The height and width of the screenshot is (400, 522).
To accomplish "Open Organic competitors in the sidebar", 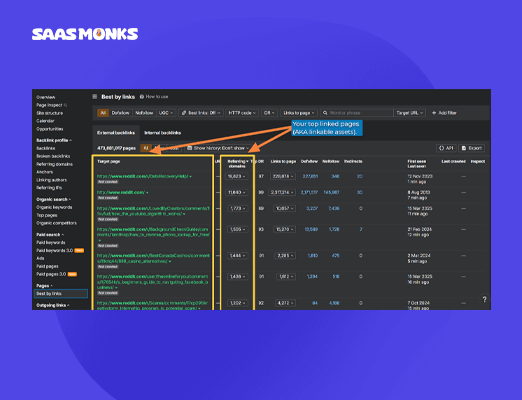I will [56, 223].
